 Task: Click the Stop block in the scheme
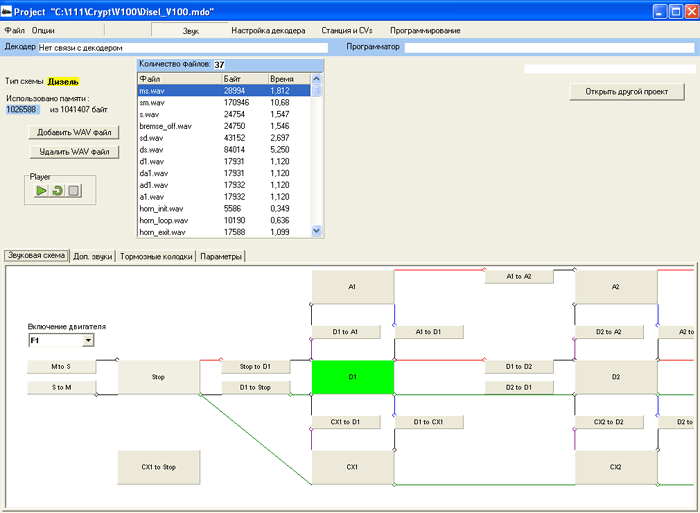(x=158, y=377)
